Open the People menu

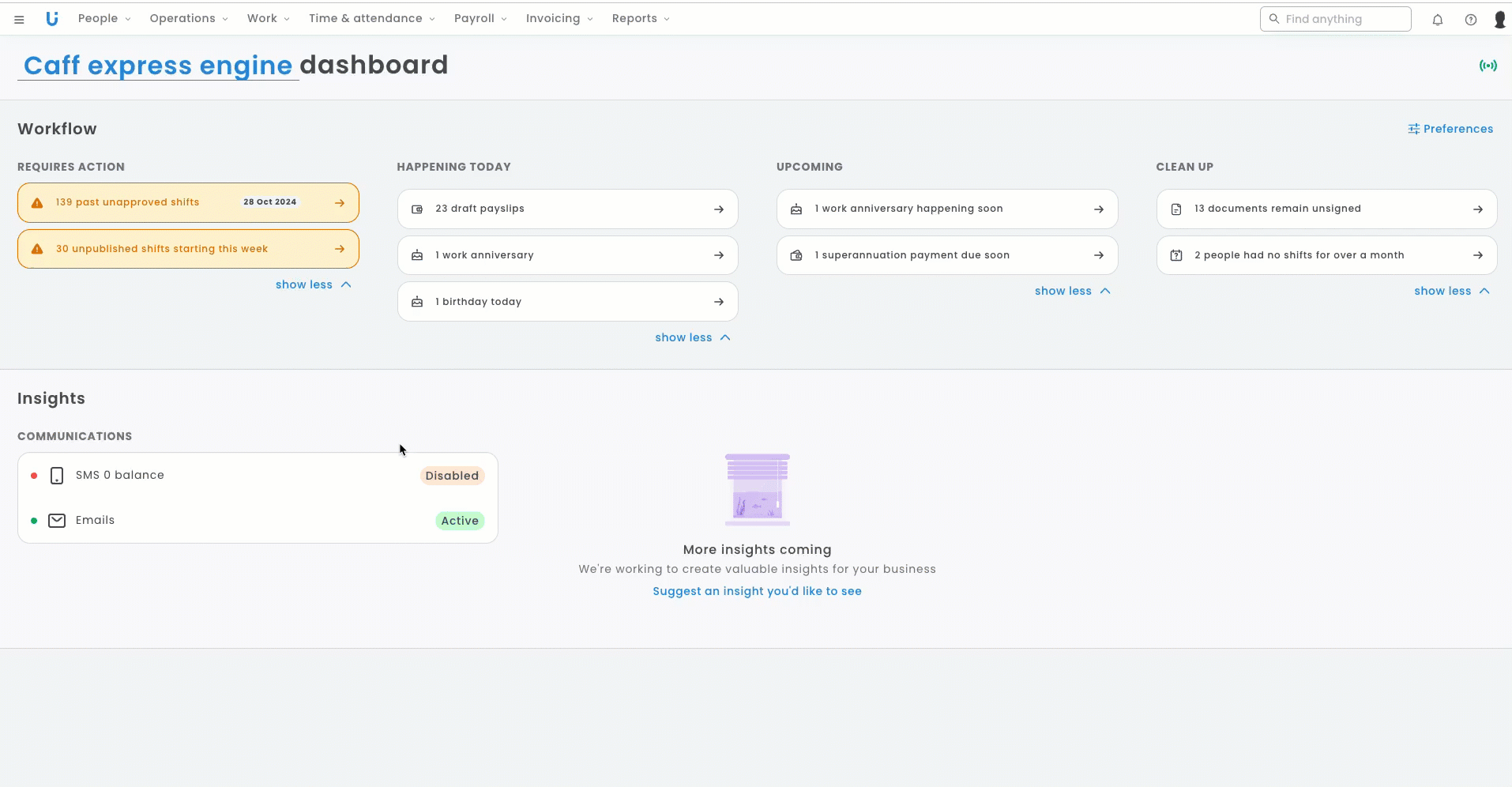(103, 19)
